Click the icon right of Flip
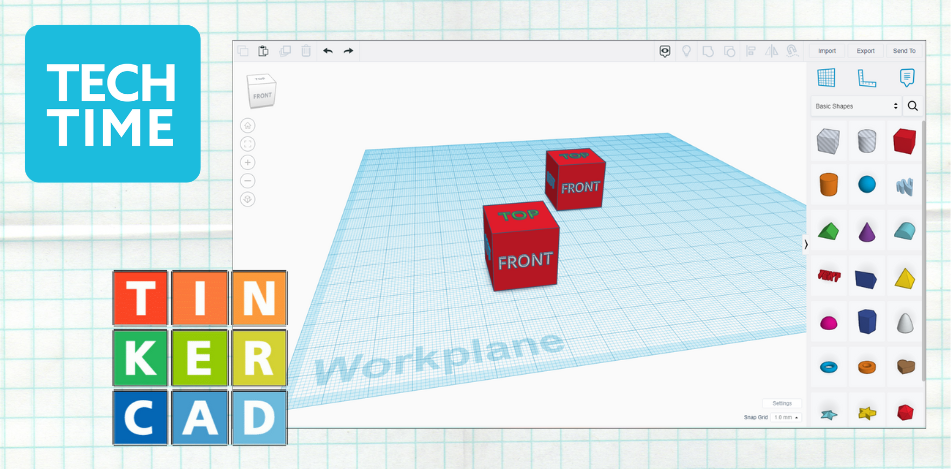 tap(791, 52)
